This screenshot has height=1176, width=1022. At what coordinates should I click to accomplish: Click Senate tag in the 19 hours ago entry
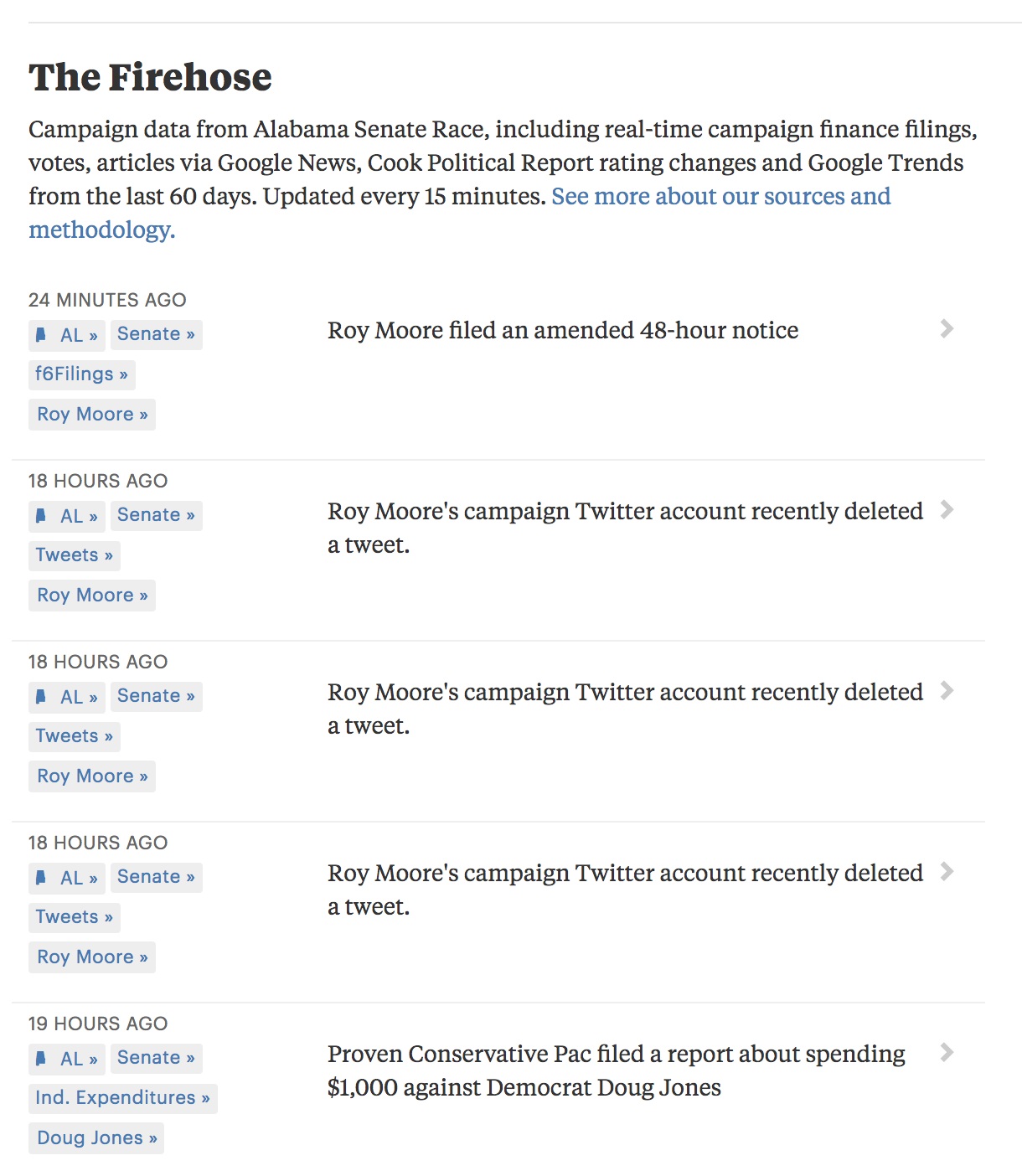tap(156, 1058)
